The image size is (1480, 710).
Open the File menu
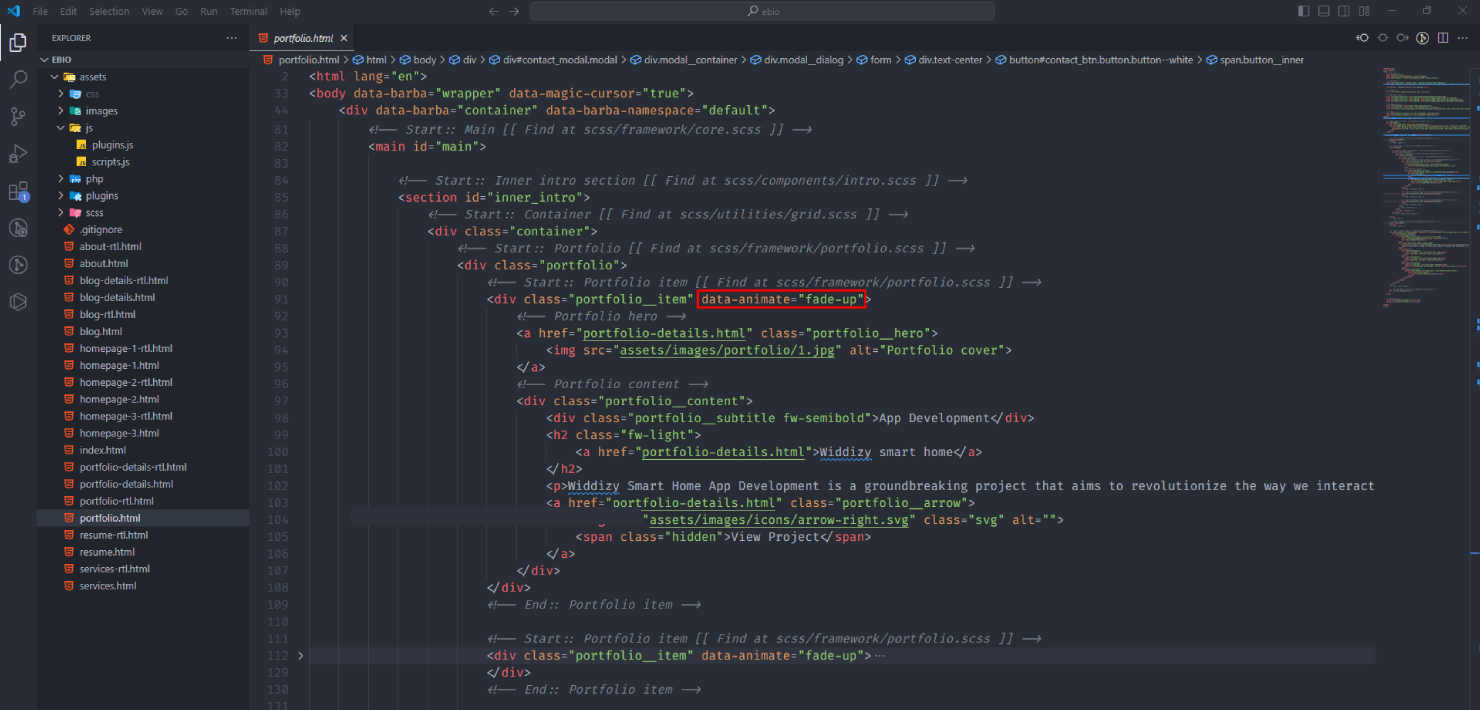point(40,11)
